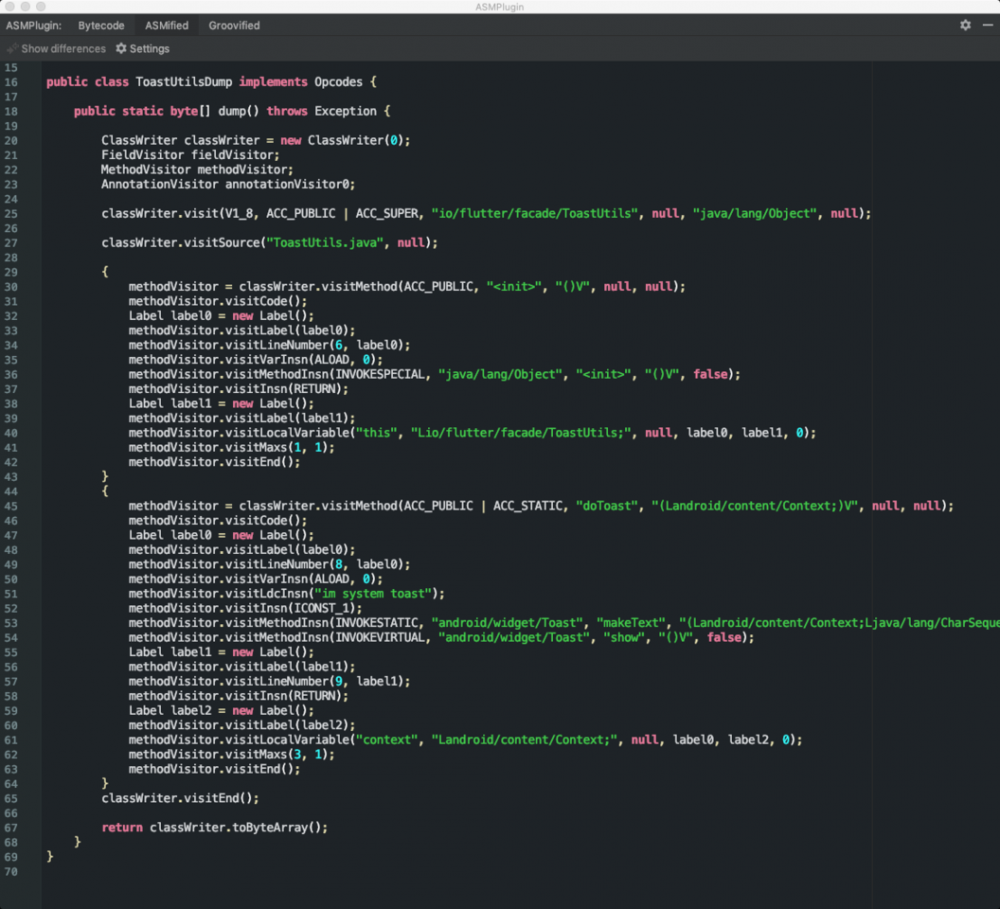
Task: Click string "im system toast"
Action: [x=373, y=594]
